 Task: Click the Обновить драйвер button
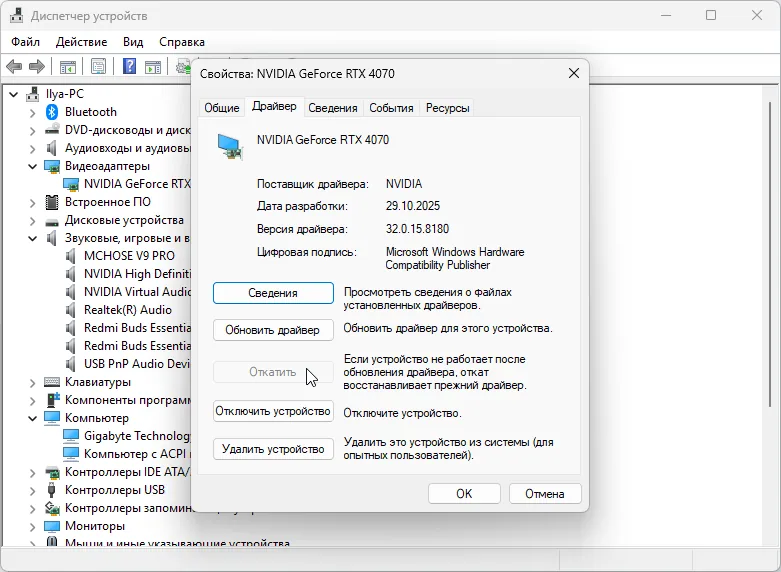coord(273,330)
